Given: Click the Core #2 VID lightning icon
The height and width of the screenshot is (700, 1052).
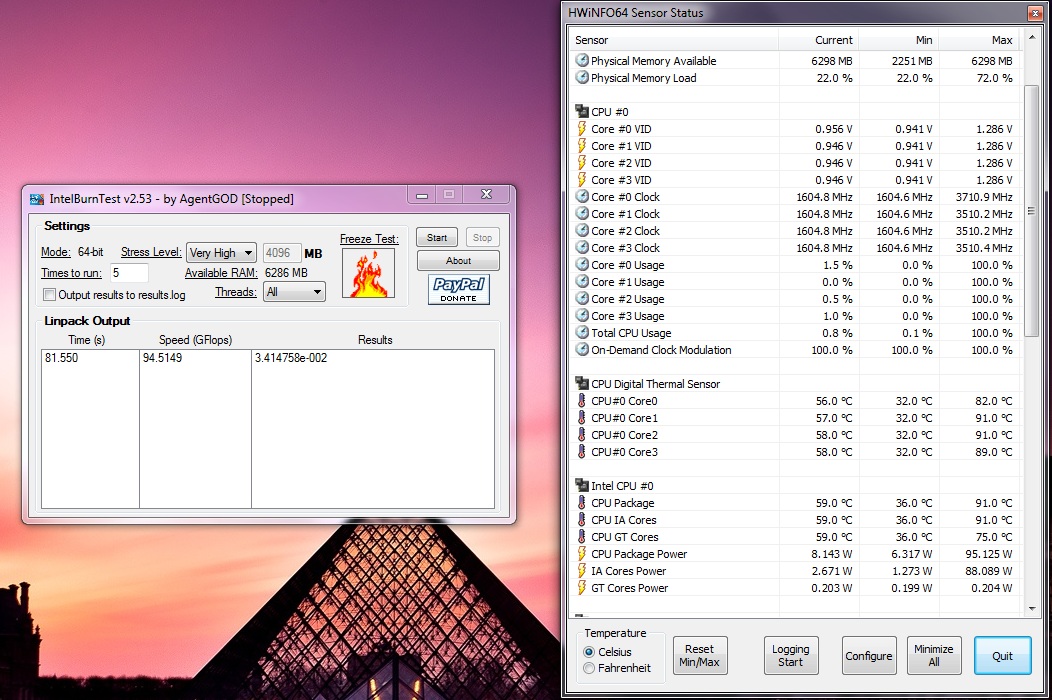Looking at the screenshot, I should [x=582, y=162].
